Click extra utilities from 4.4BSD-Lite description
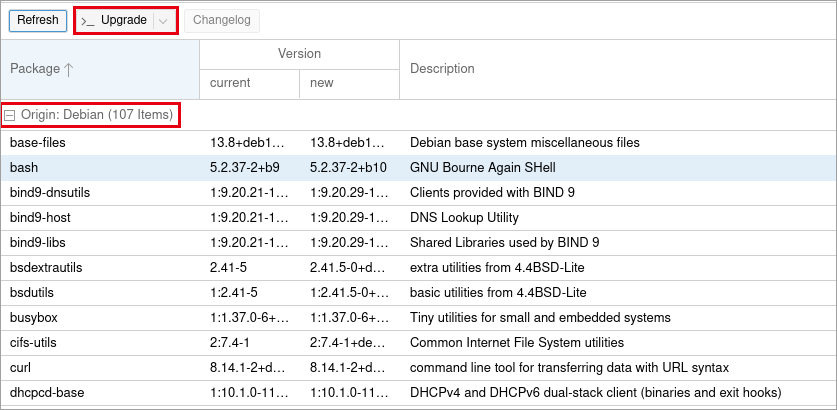This screenshot has height=410, width=837. pos(497,268)
